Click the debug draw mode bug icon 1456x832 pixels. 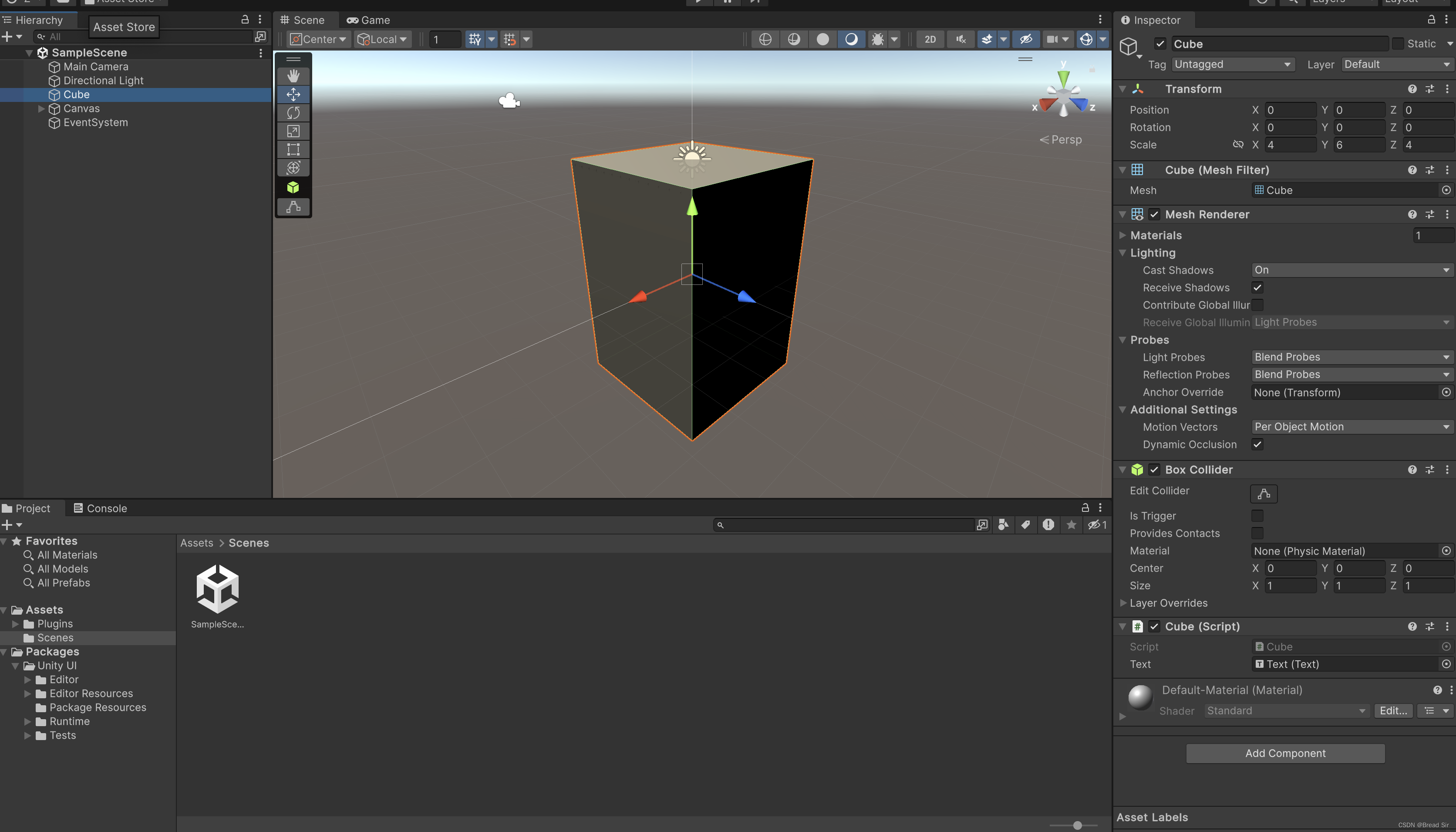pyautogui.click(x=878, y=39)
